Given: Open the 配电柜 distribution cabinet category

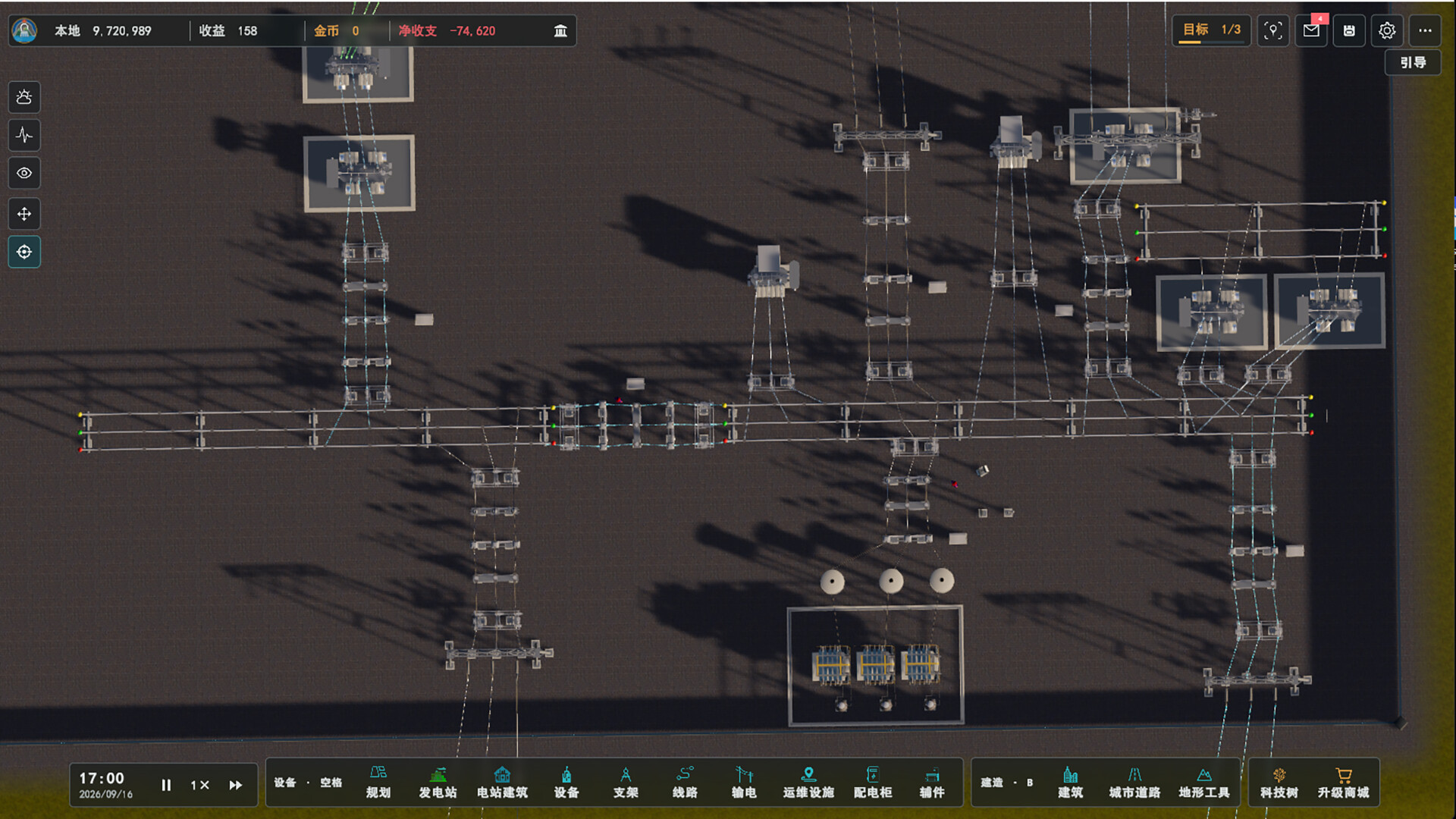Looking at the screenshot, I should pyautogui.click(x=873, y=783).
